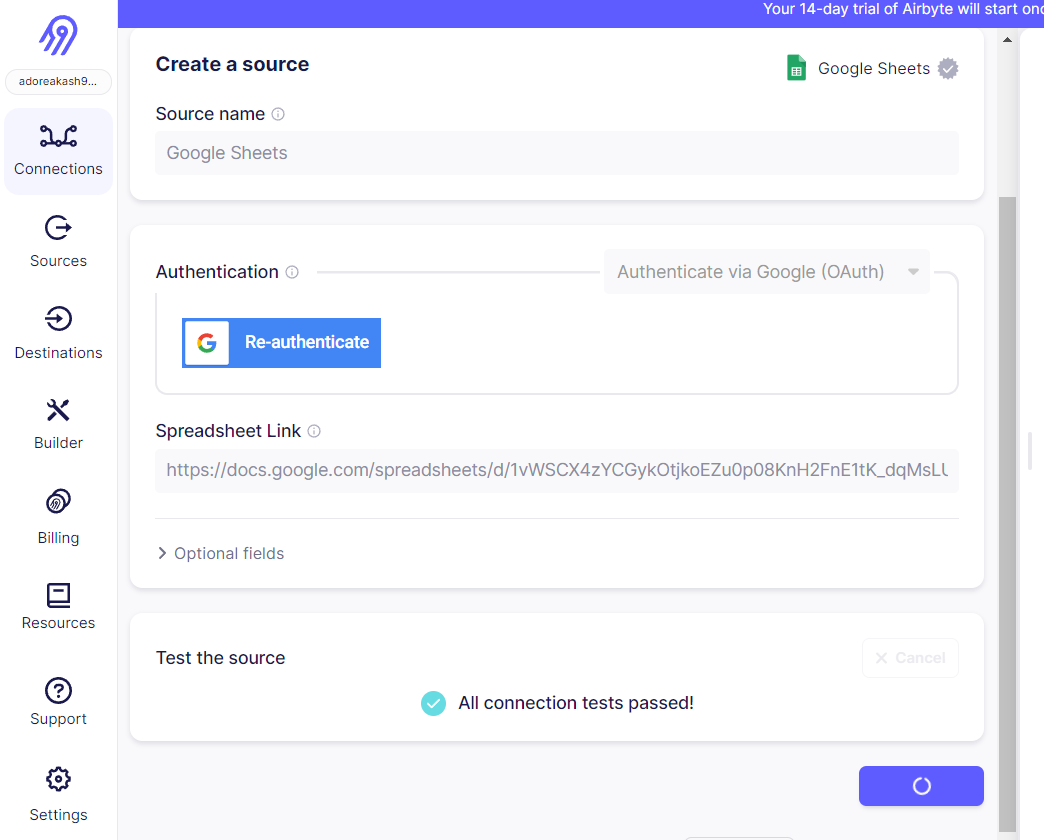
Task: Click the Spreadsheet Link input field
Action: (557, 471)
